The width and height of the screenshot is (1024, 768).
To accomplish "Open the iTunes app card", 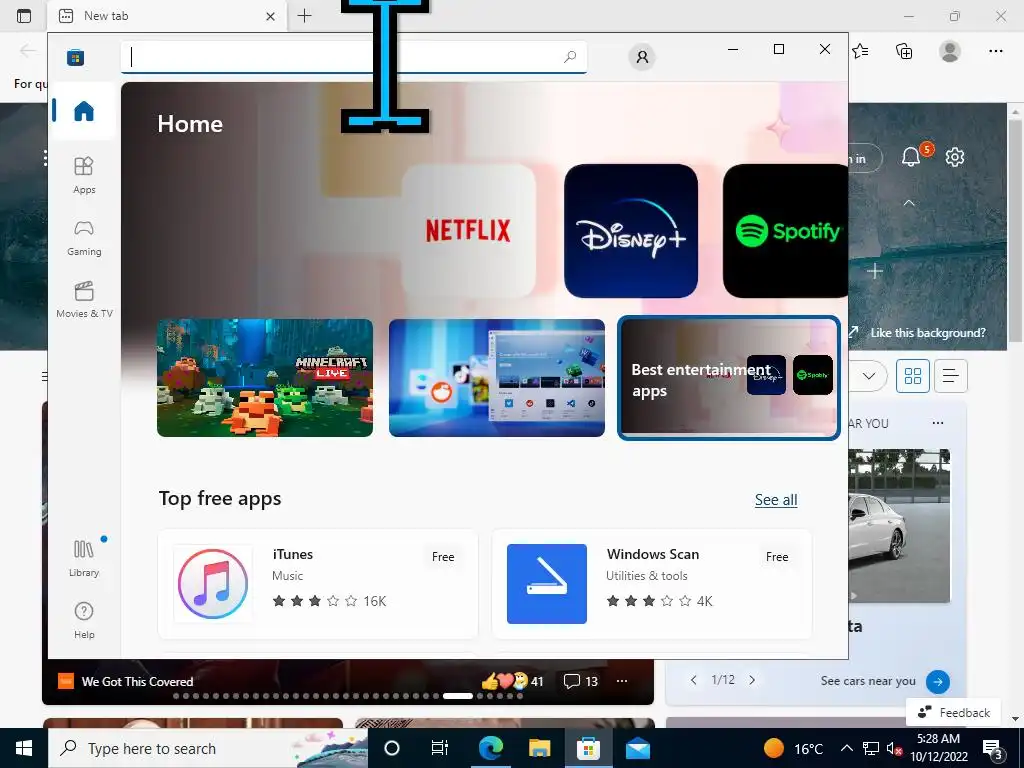I will click(x=318, y=584).
